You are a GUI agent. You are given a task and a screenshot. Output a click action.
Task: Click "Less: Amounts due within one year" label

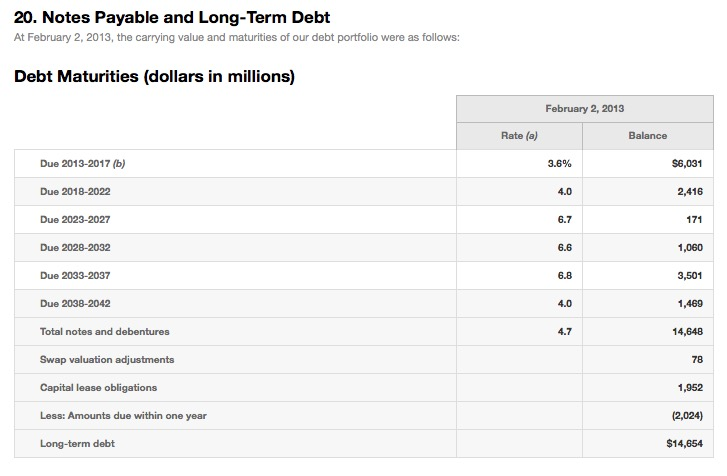click(123, 415)
